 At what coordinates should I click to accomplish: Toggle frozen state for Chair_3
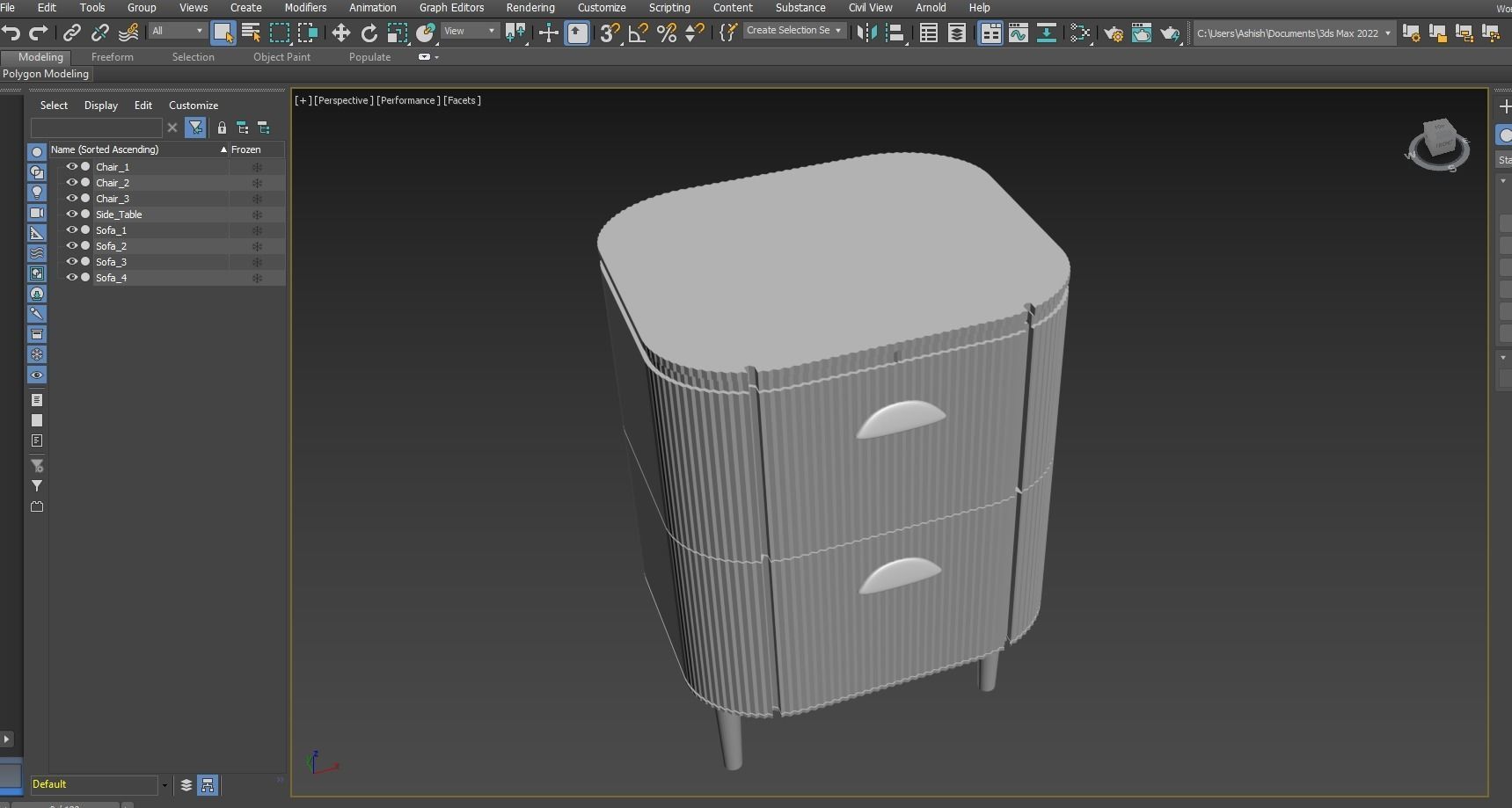click(257, 198)
